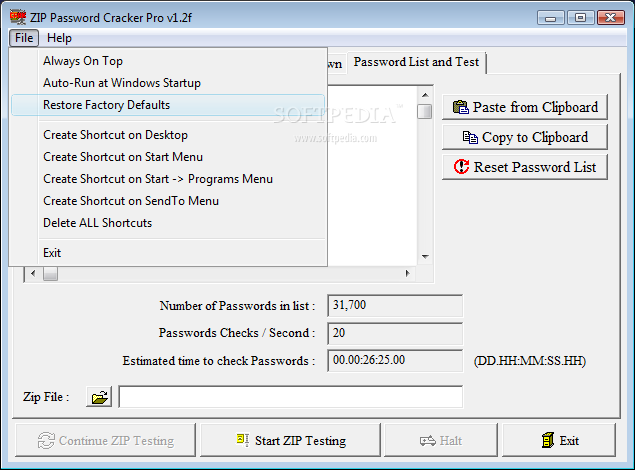Viewport: 635px width, 470px height.
Task: Close the ZIP Password Cracker window
Action: (x=611, y=18)
